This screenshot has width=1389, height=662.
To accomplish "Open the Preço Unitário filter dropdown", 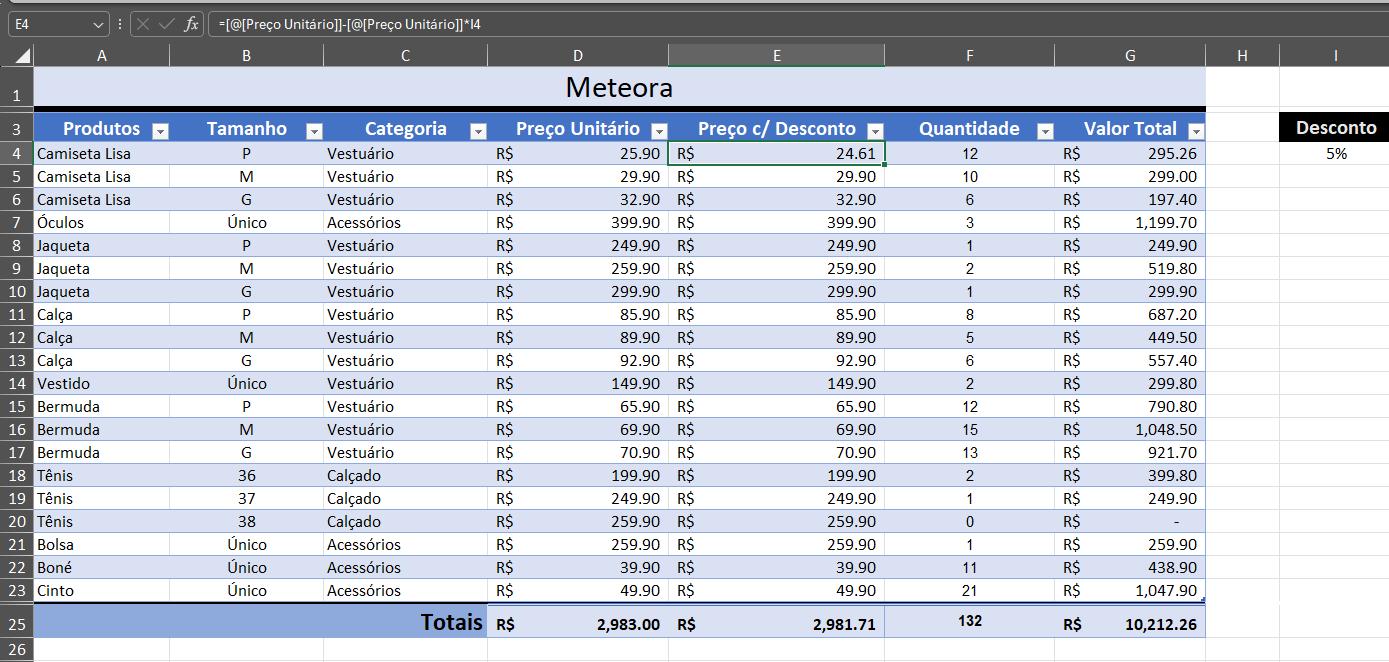I will [659, 129].
